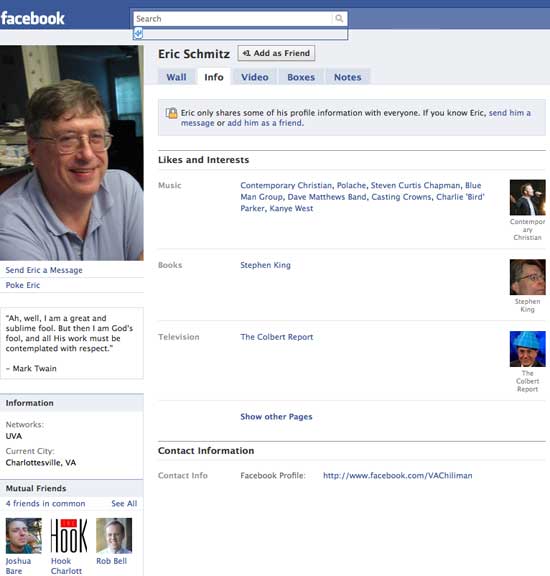
Task: Click Eric Schmitz's large profile photo
Action: [x=72, y=153]
